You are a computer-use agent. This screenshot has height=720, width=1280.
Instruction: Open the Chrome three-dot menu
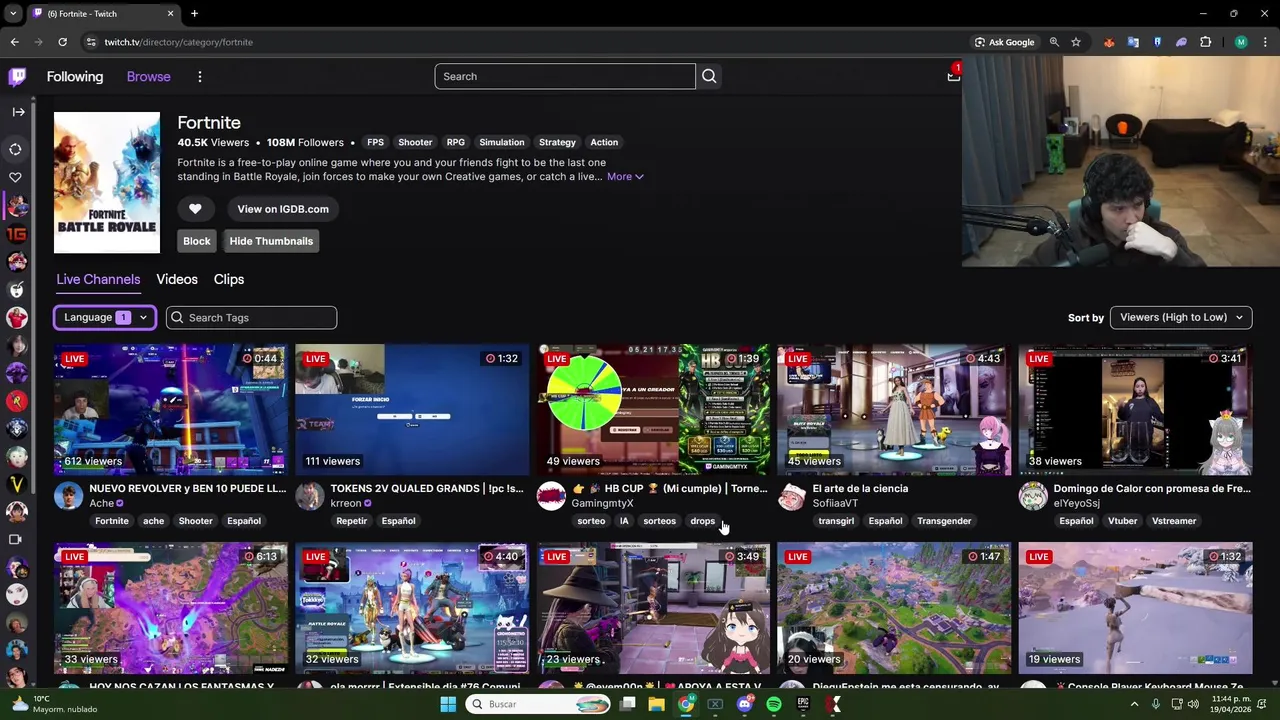[1263, 42]
